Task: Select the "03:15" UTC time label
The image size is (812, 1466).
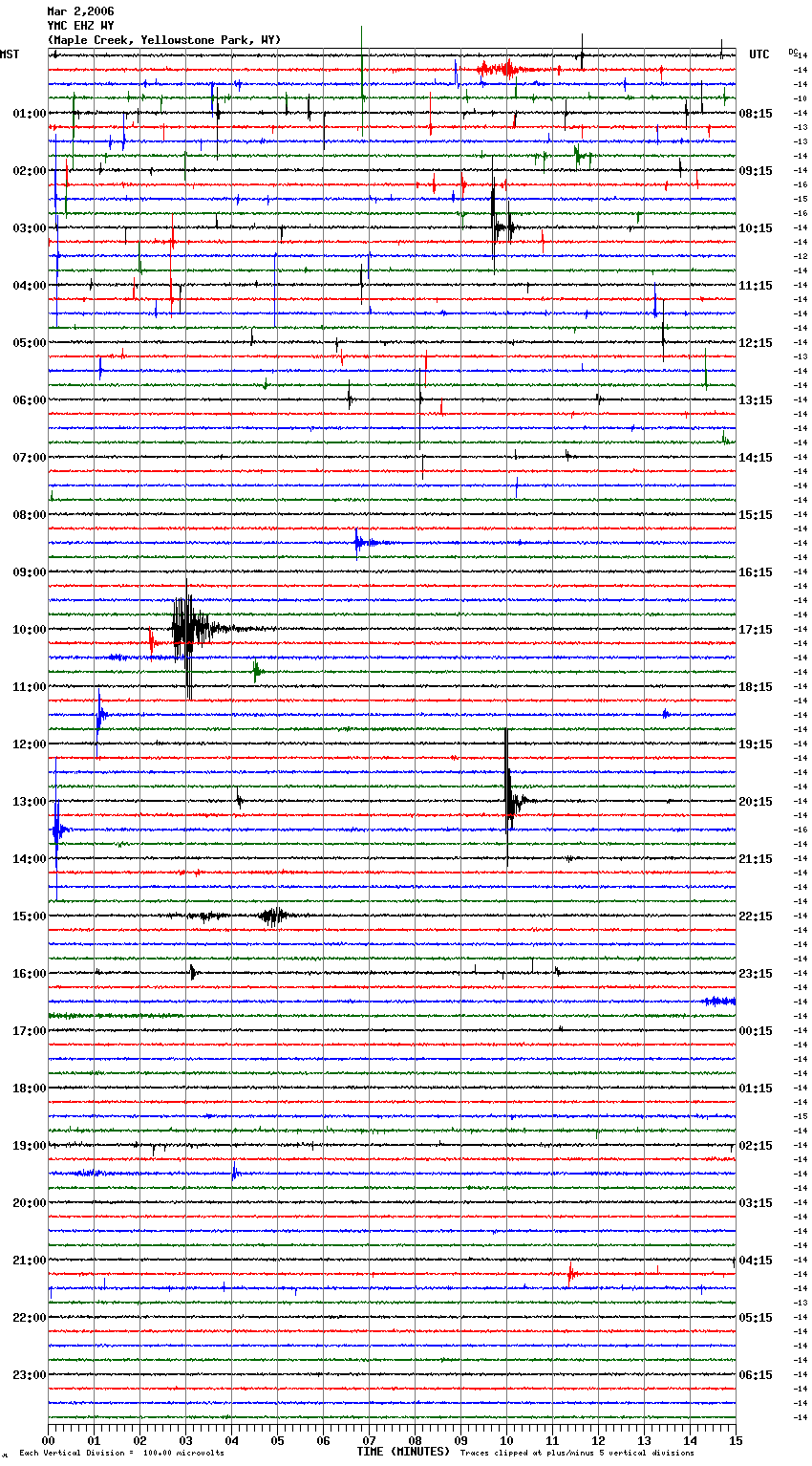Action: (756, 1203)
